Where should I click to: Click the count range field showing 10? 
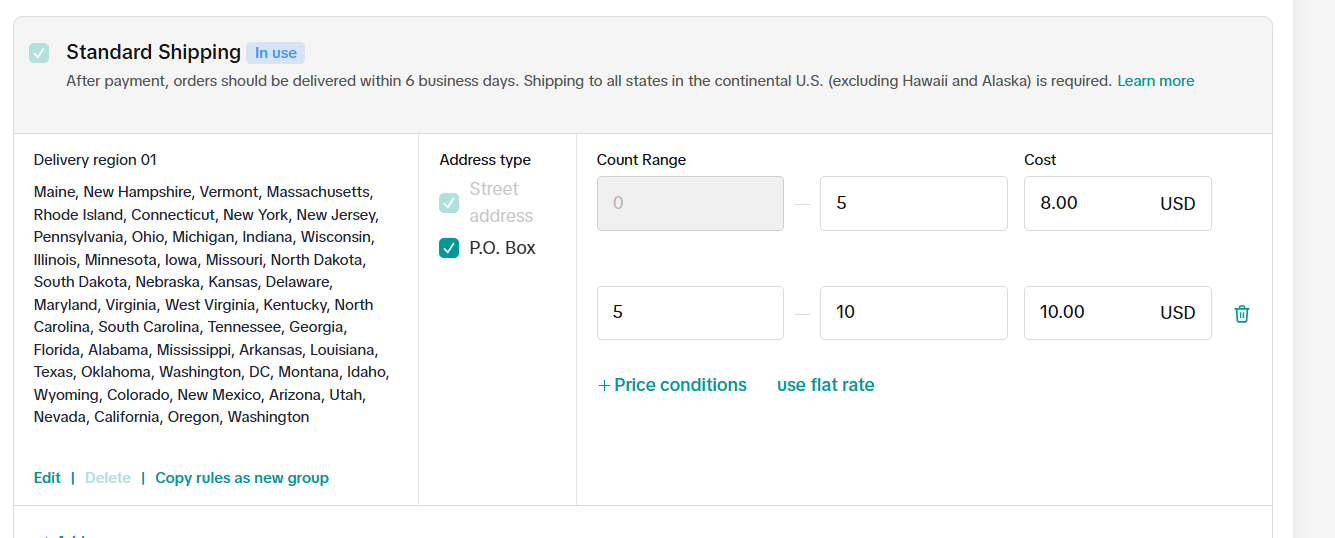coord(913,313)
